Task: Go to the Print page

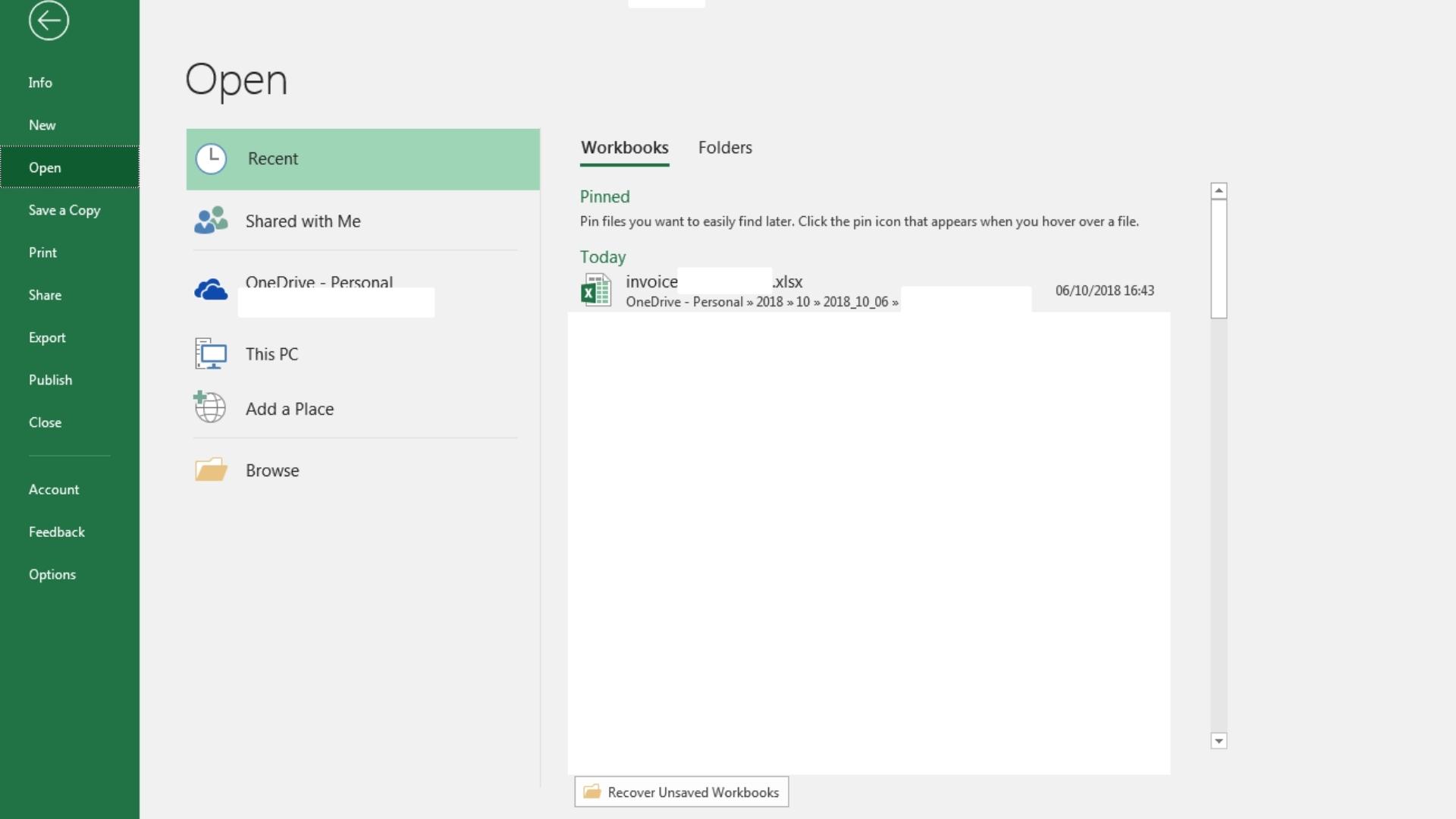Action: click(x=70, y=253)
